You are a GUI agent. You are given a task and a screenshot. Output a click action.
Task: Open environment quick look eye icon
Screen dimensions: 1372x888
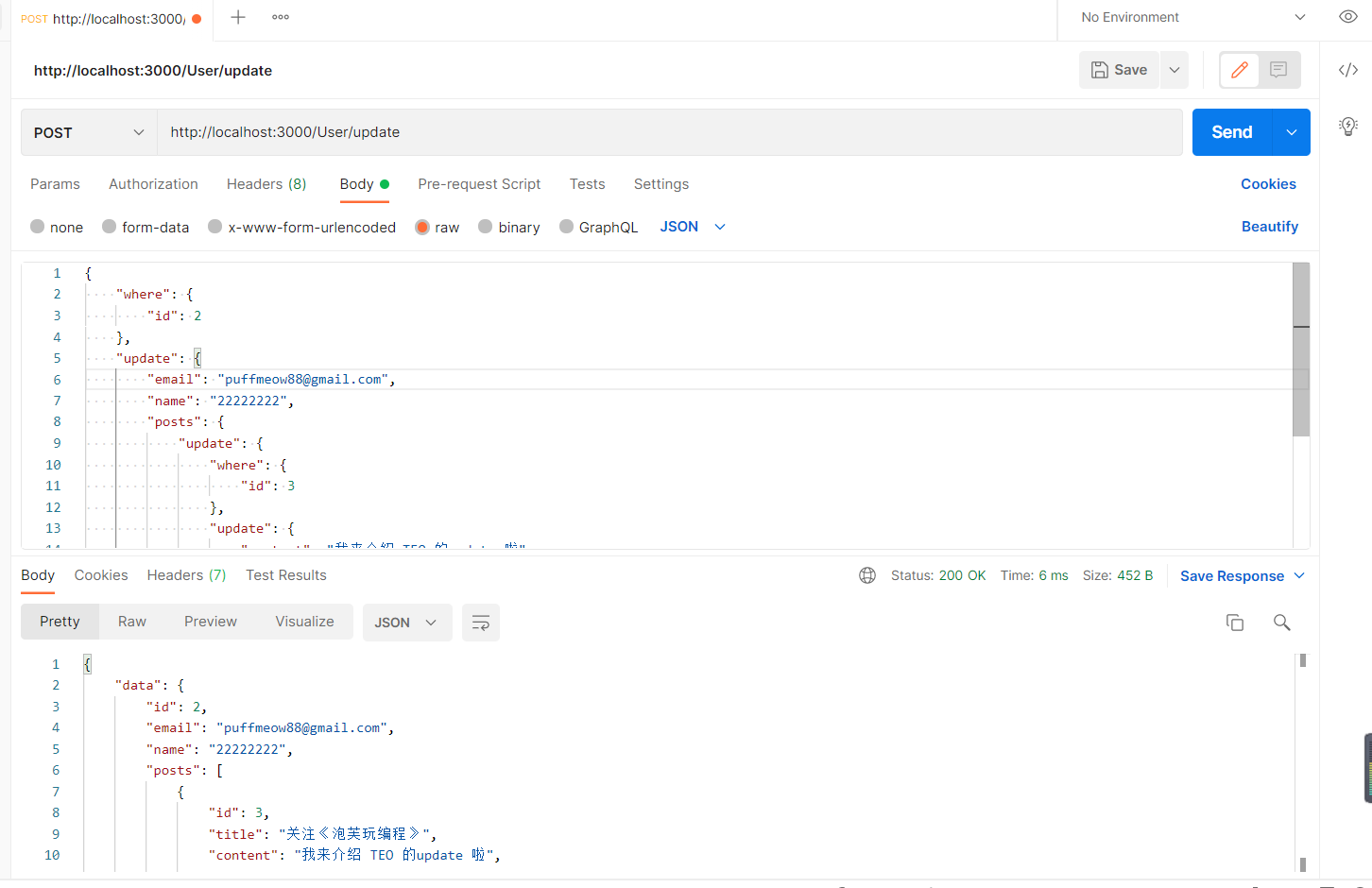coord(1348,17)
